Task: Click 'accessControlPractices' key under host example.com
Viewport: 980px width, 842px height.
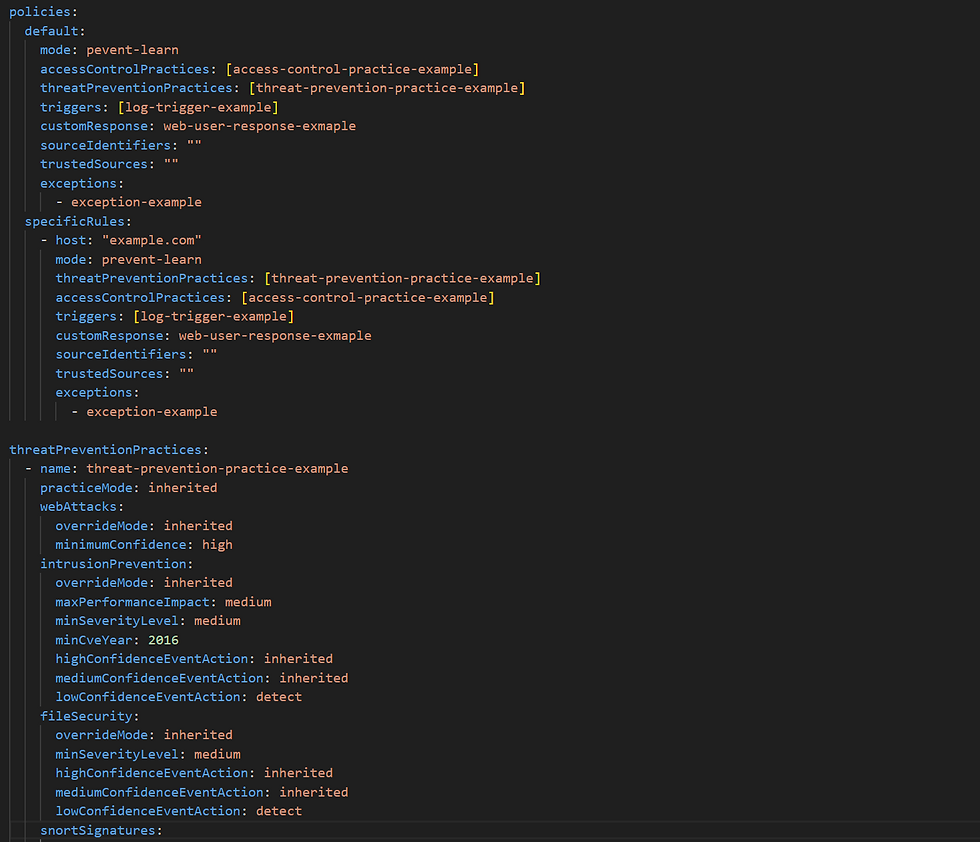Action: 140,298
